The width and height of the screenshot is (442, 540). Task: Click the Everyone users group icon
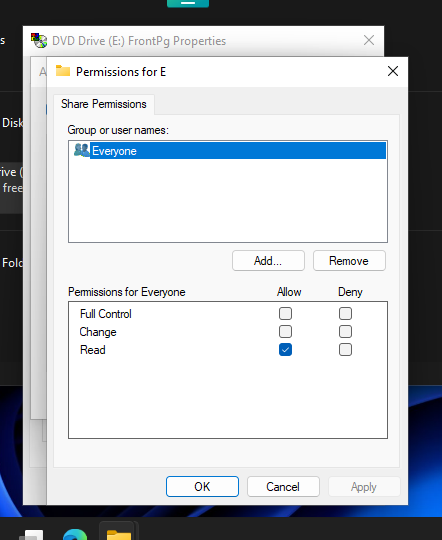pyautogui.click(x=82, y=150)
